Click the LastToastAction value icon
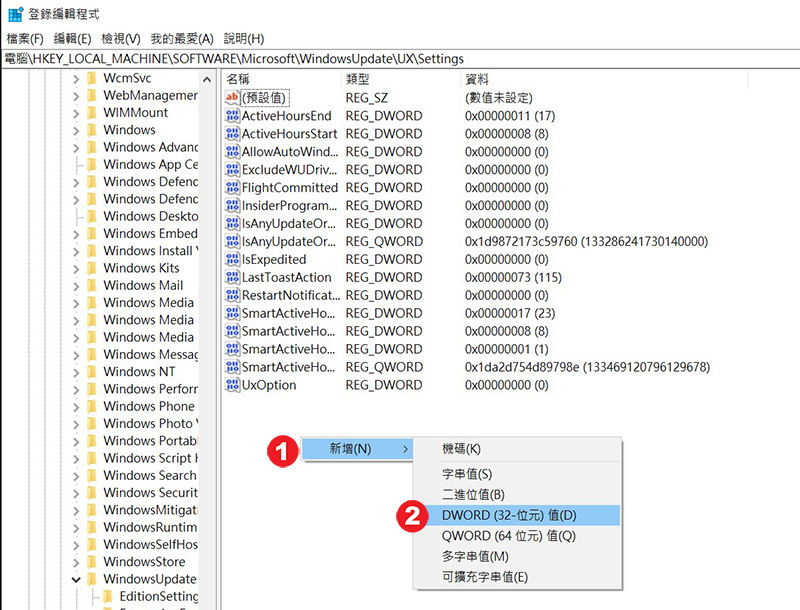800x610 pixels. 232,277
